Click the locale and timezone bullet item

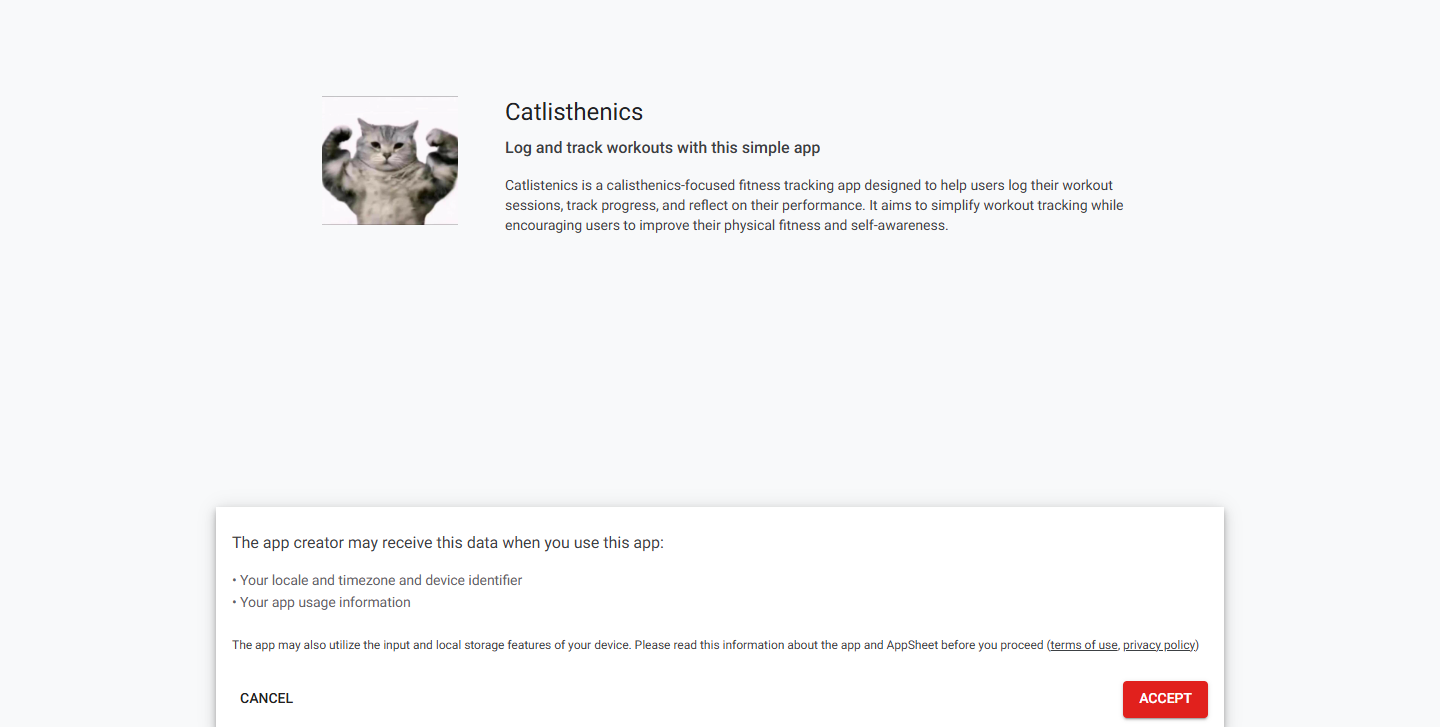377,580
